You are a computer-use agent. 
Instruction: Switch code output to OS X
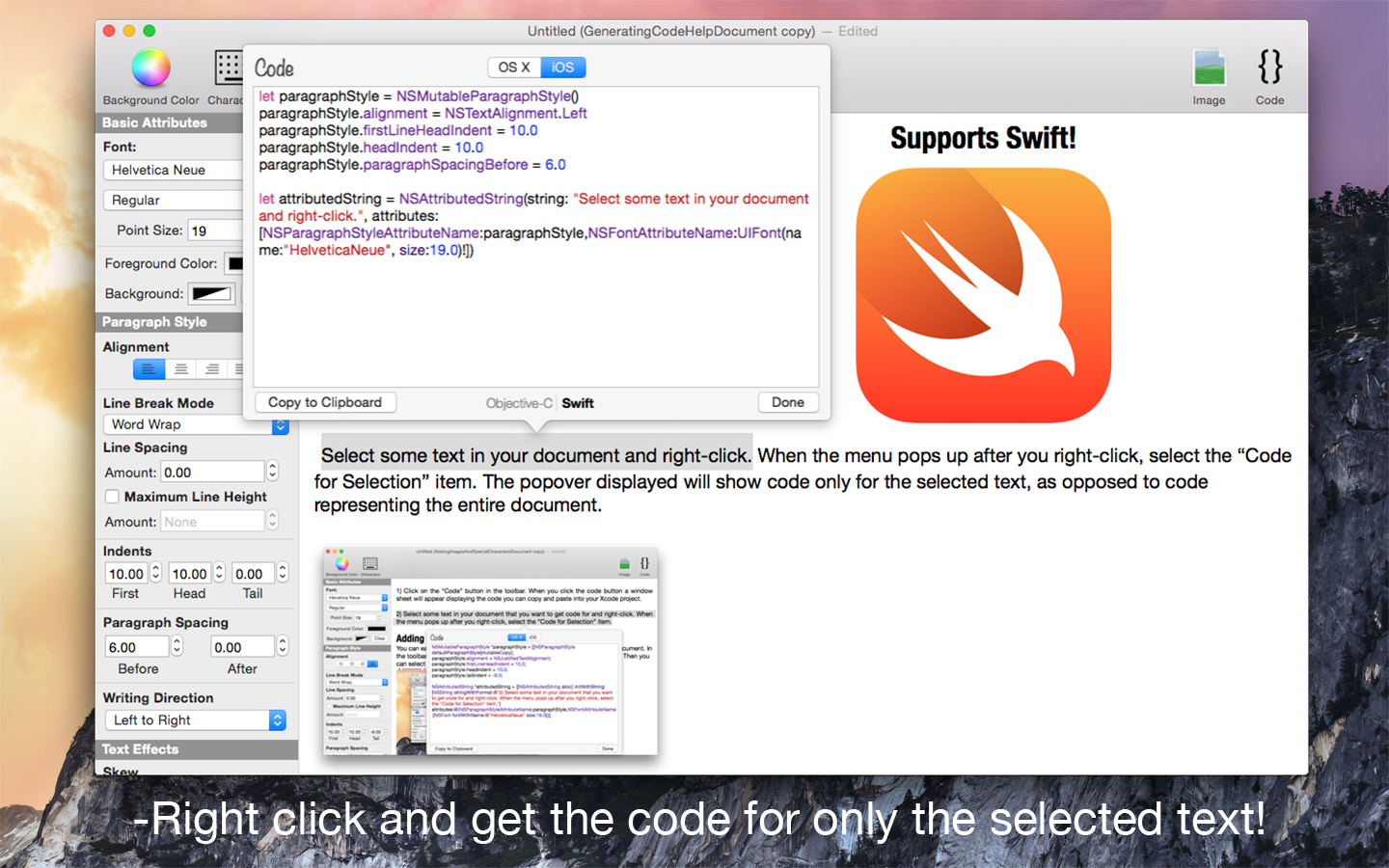click(514, 68)
